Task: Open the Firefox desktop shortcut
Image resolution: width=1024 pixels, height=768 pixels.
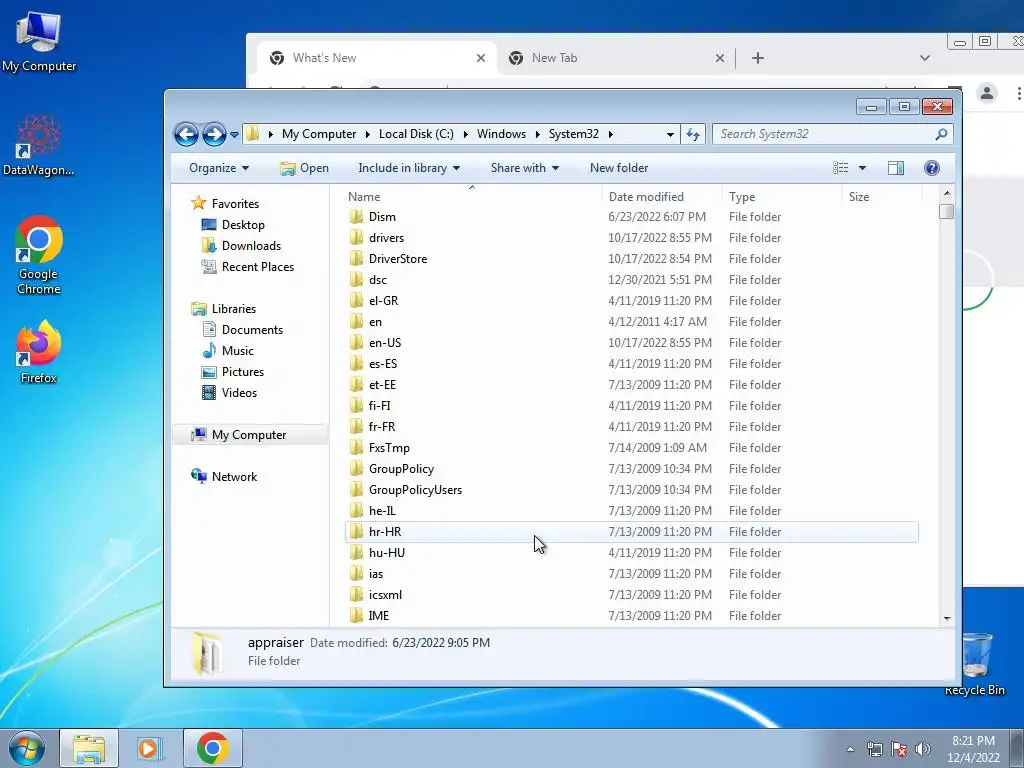Action: coord(39,353)
